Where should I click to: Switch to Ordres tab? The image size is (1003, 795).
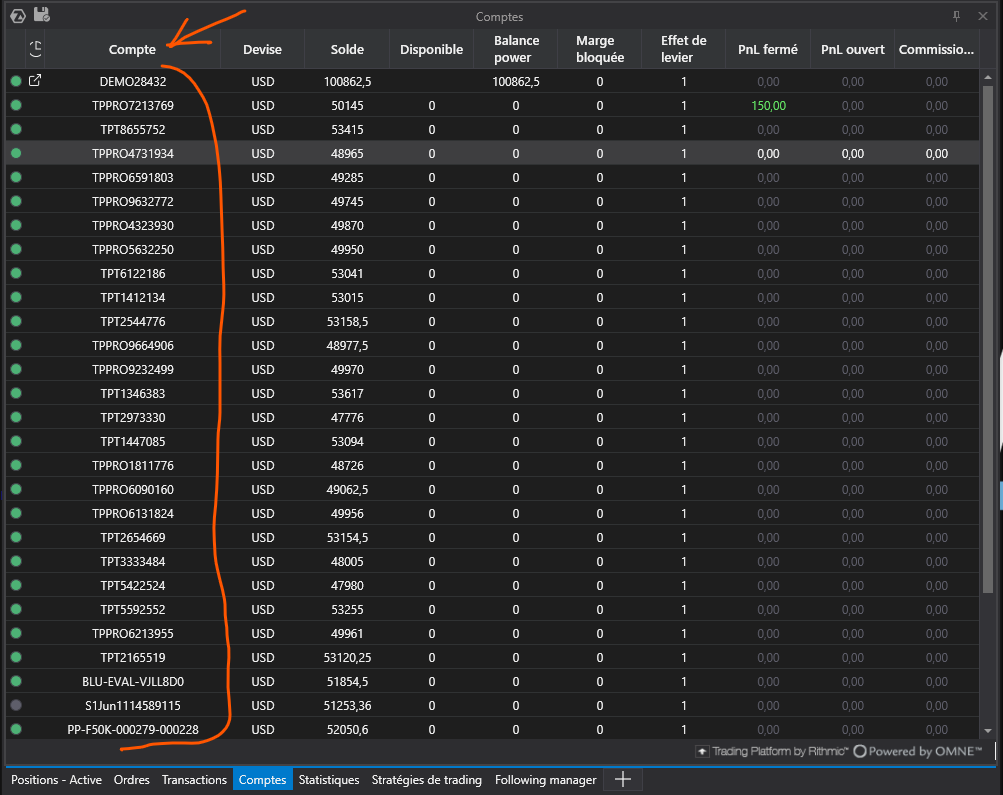point(132,780)
